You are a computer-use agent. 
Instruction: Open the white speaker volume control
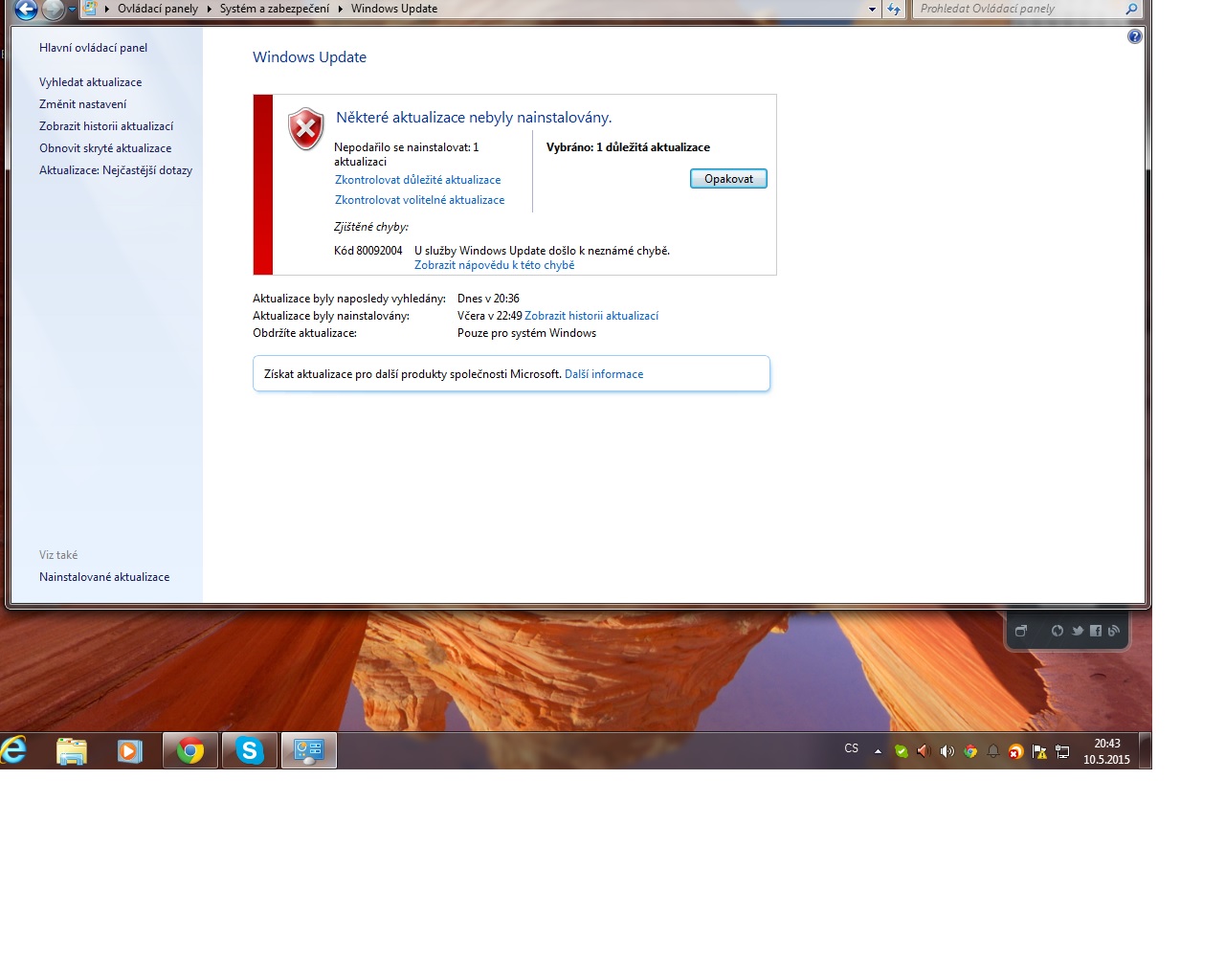pyautogui.click(x=947, y=751)
